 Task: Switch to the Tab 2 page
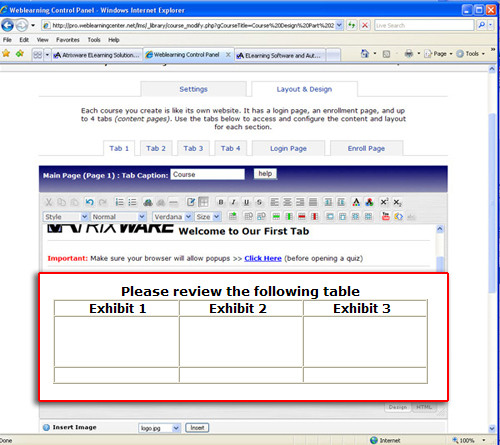click(x=156, y=148)
